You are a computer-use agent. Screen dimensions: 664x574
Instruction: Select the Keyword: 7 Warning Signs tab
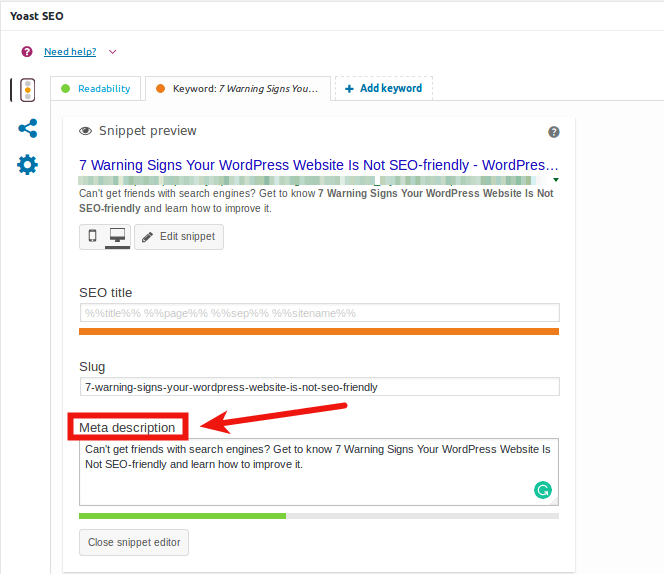[238, 89]
